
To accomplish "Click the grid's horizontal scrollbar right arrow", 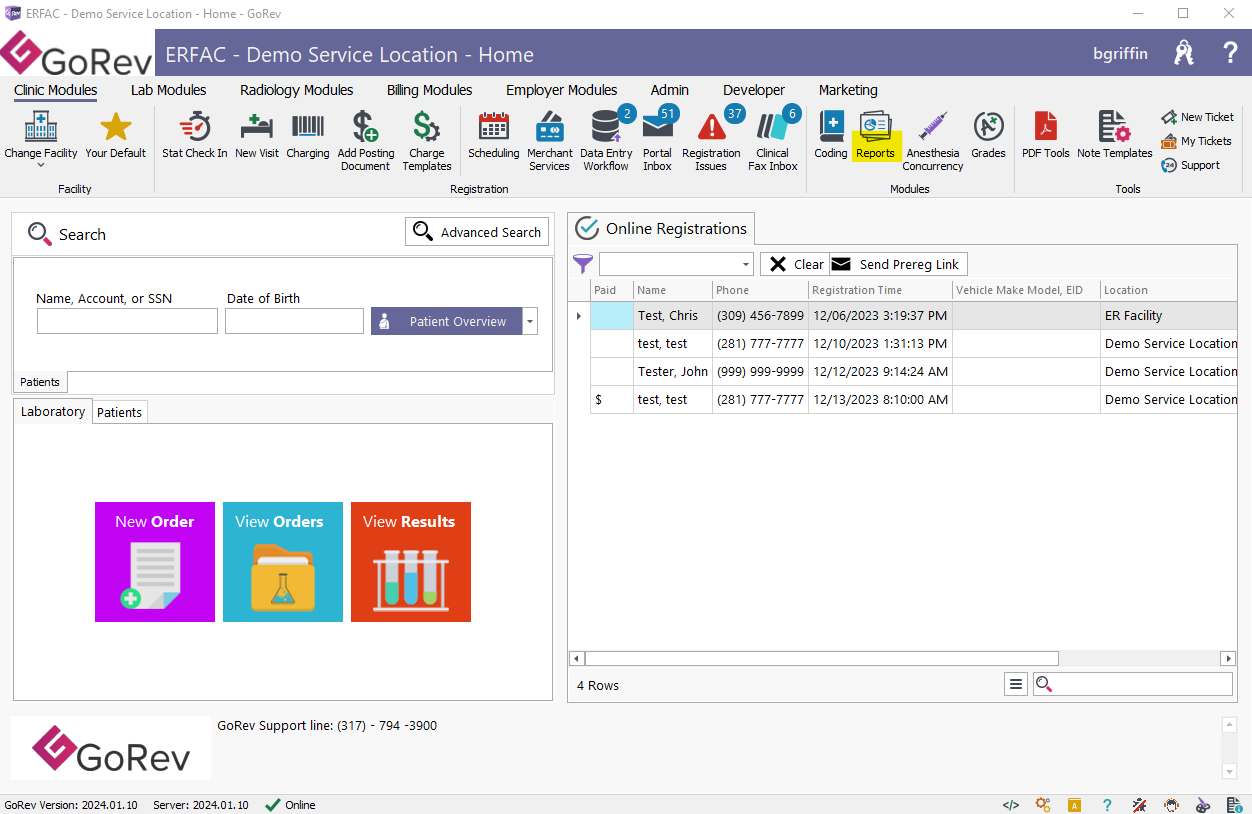I will pos(1228,659).
